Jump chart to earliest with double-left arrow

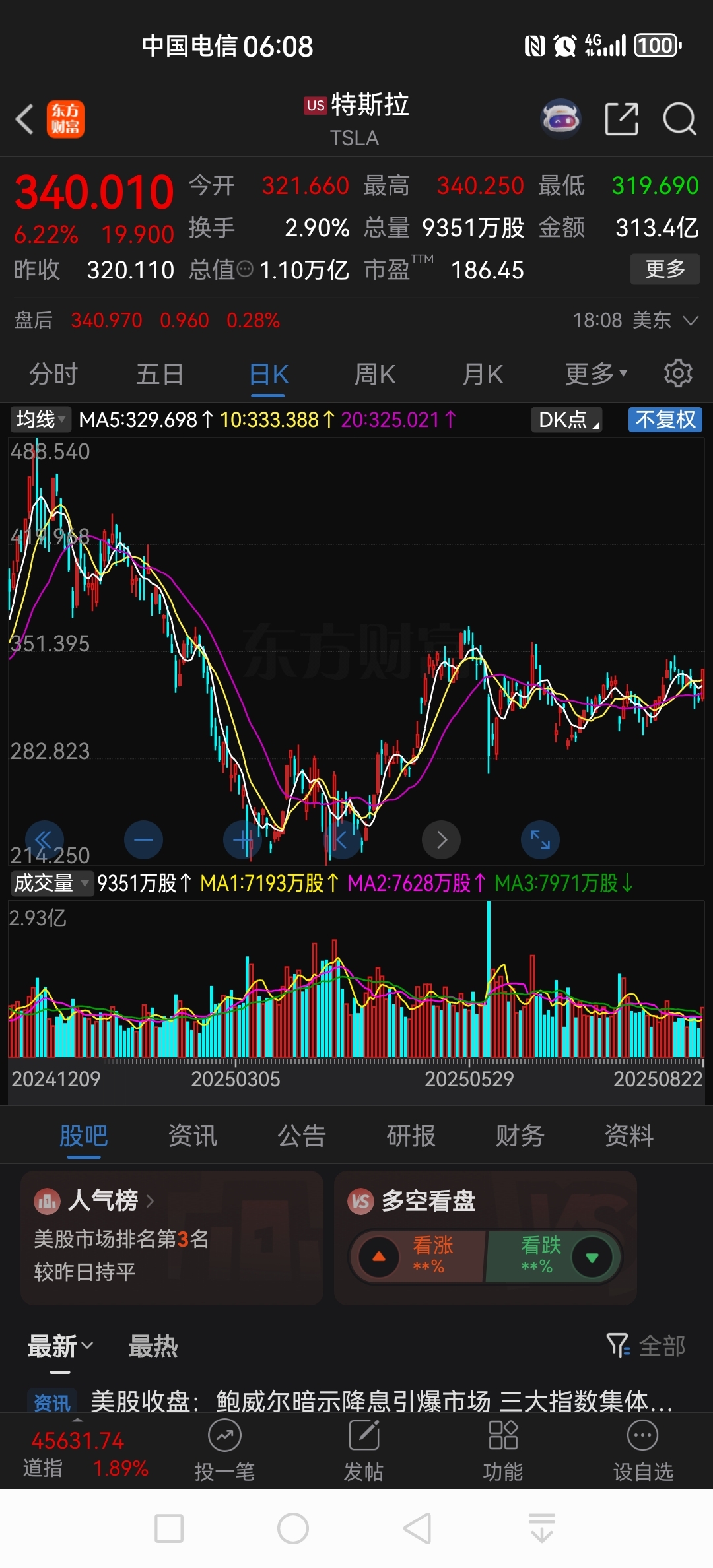coord(44,839)
